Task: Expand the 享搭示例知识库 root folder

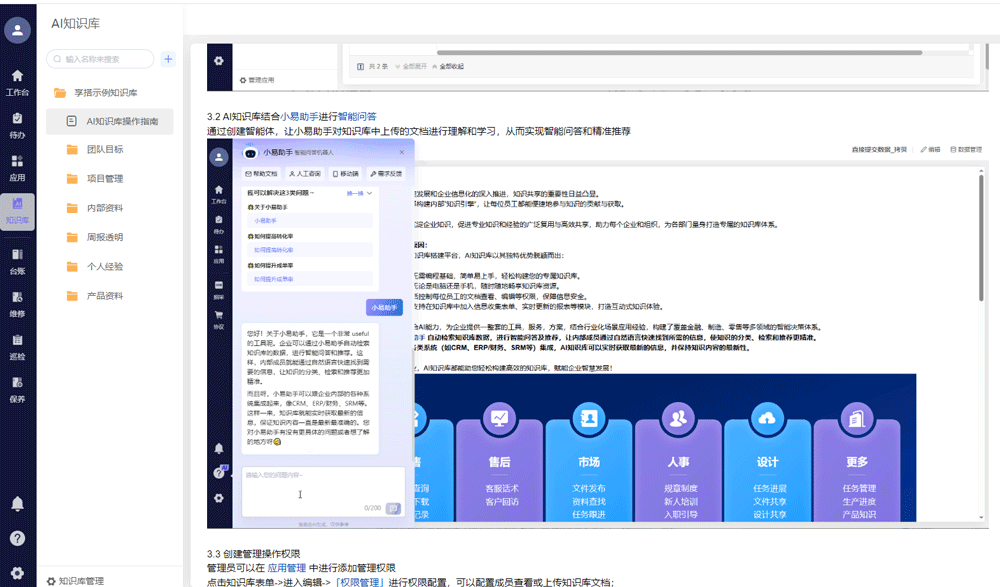Action: 105,92
